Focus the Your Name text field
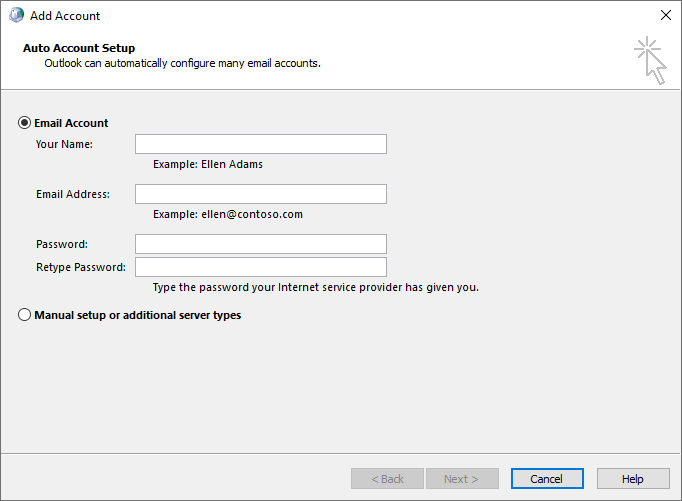Image resolution: width=682 pixels, height=501 pixels. [x=260, y=144]
